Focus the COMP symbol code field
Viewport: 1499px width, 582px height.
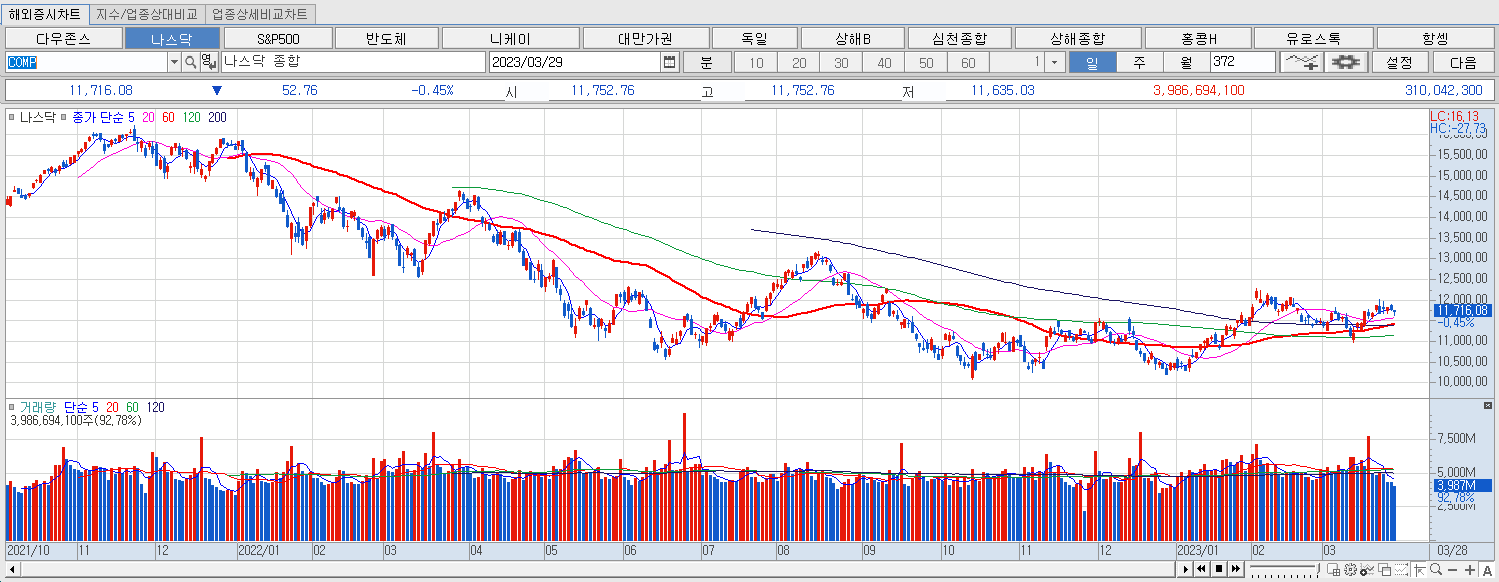[86, 62]
